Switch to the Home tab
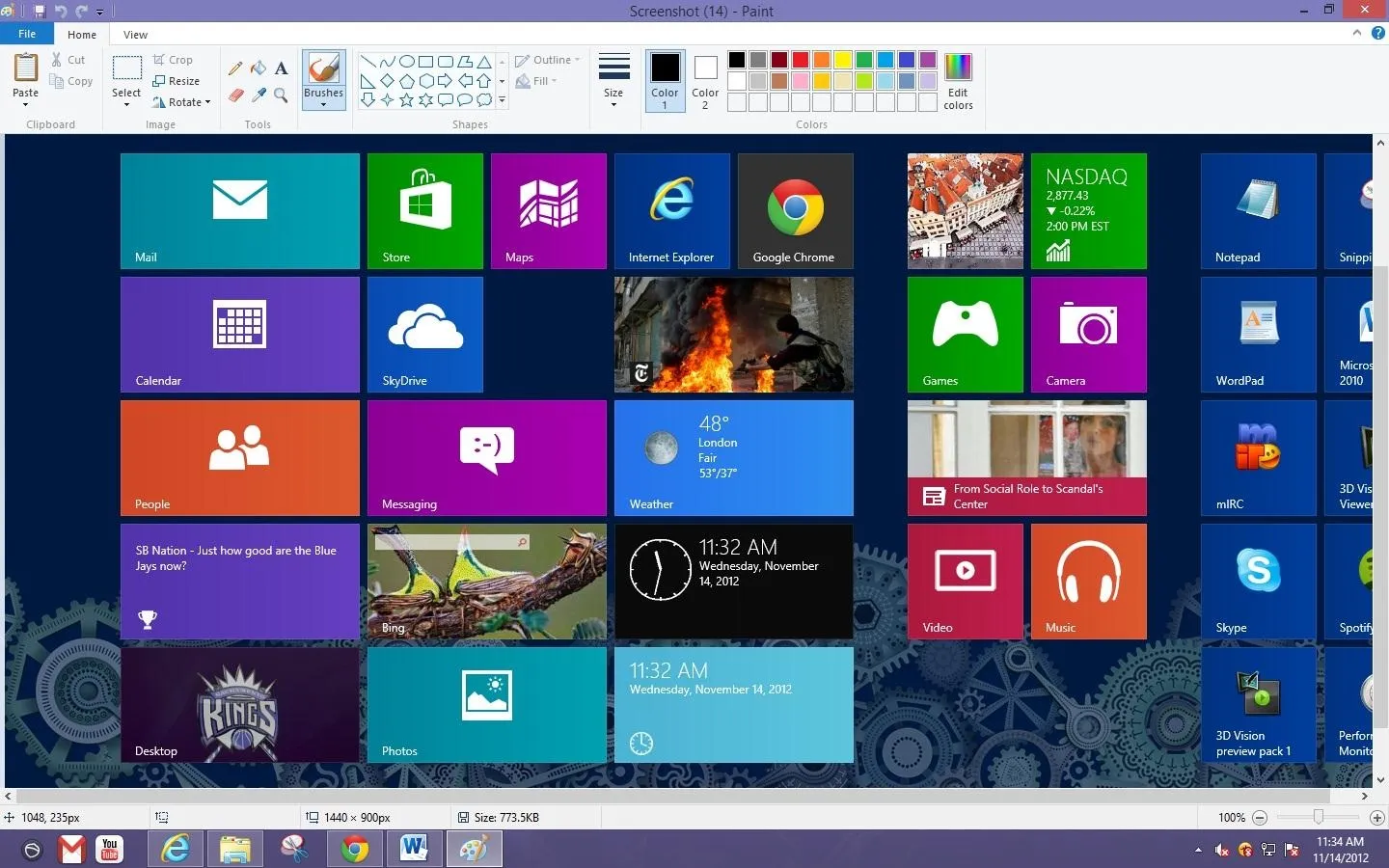1389x868 pixels. [x=82, y=35]
